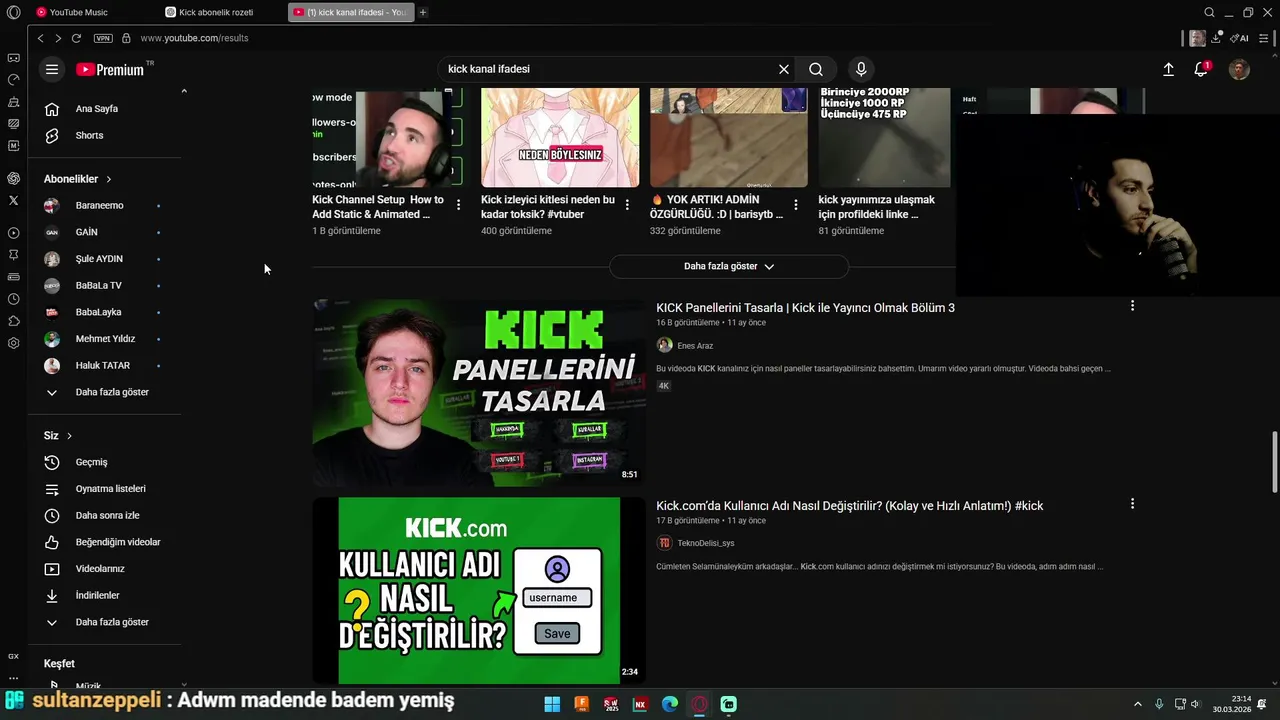Open Shorts in the sidebar
1280x720 pixels.
coord(105,135)
